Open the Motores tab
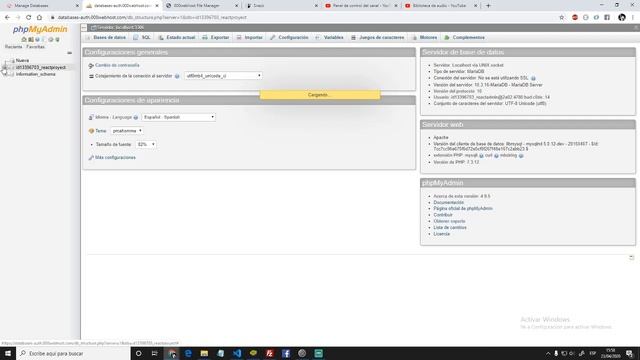640x360 pixels. click(x=424, y=38)
